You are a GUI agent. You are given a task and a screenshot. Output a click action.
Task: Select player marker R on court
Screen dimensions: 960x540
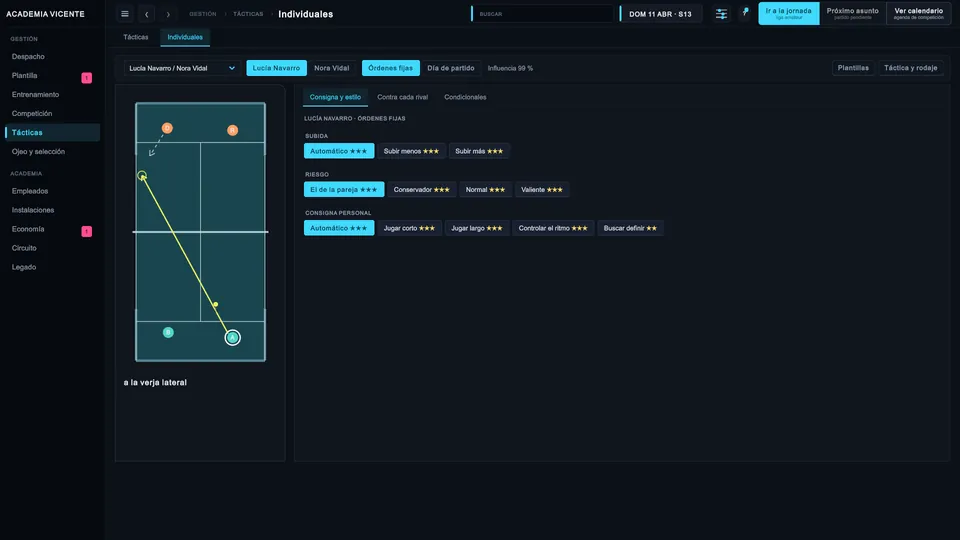point(233,130)
